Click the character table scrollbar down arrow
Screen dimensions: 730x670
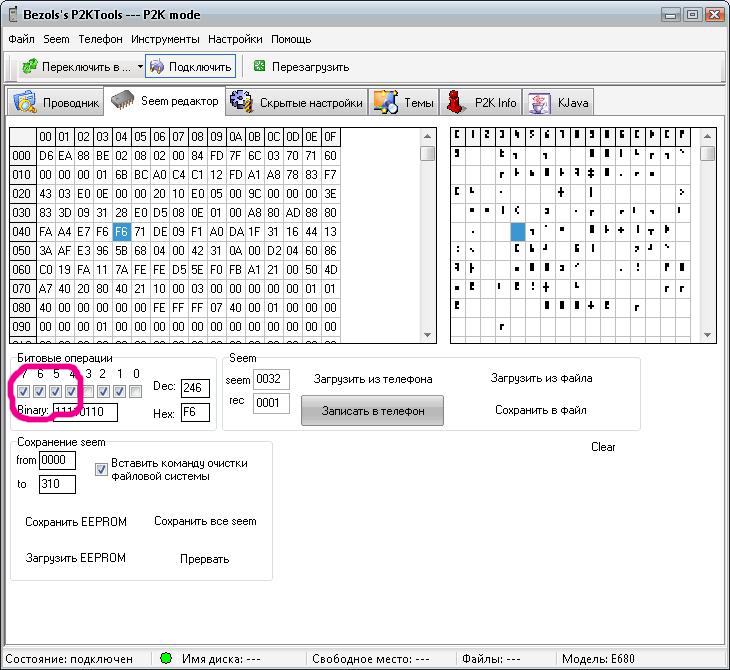click(707, 335)
